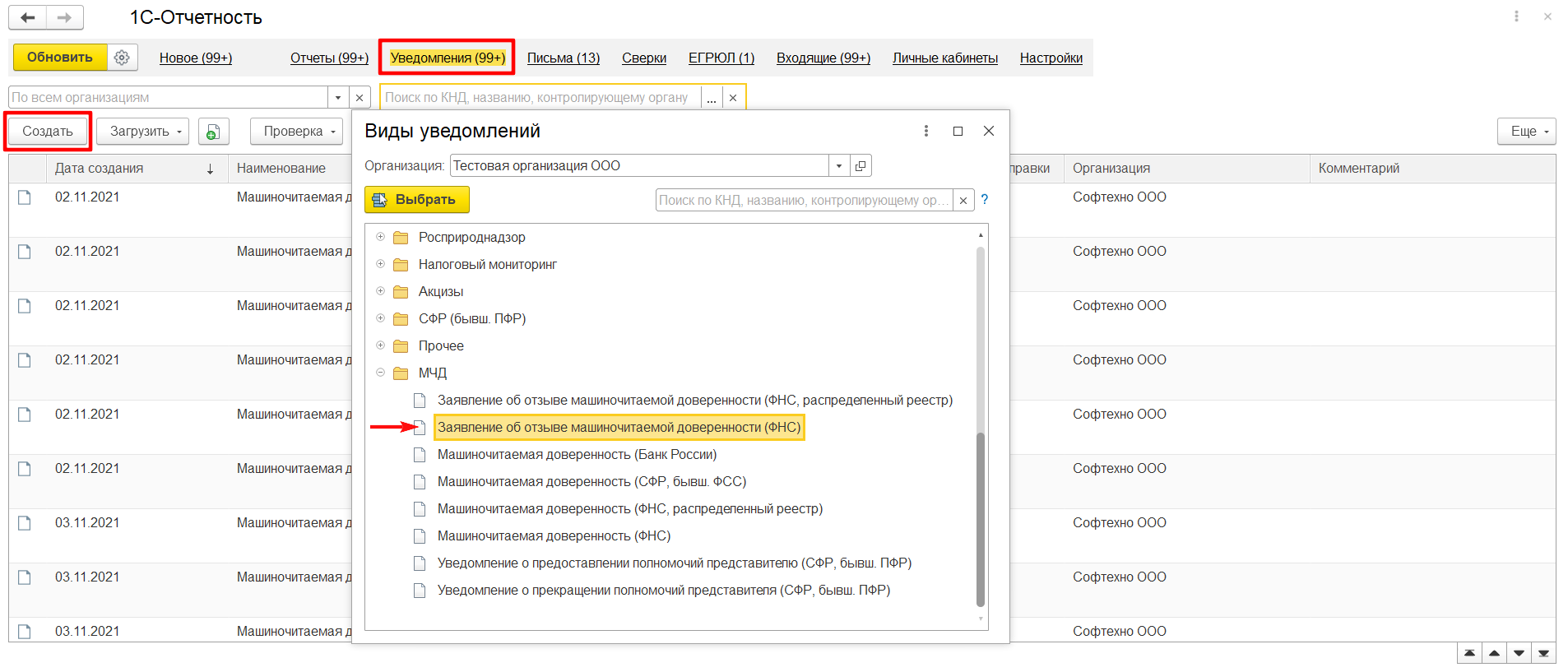Viewport: 1568px width, 672px height.
Task: Click the back arrow navigation icon
Action: (x=28, y=17)
